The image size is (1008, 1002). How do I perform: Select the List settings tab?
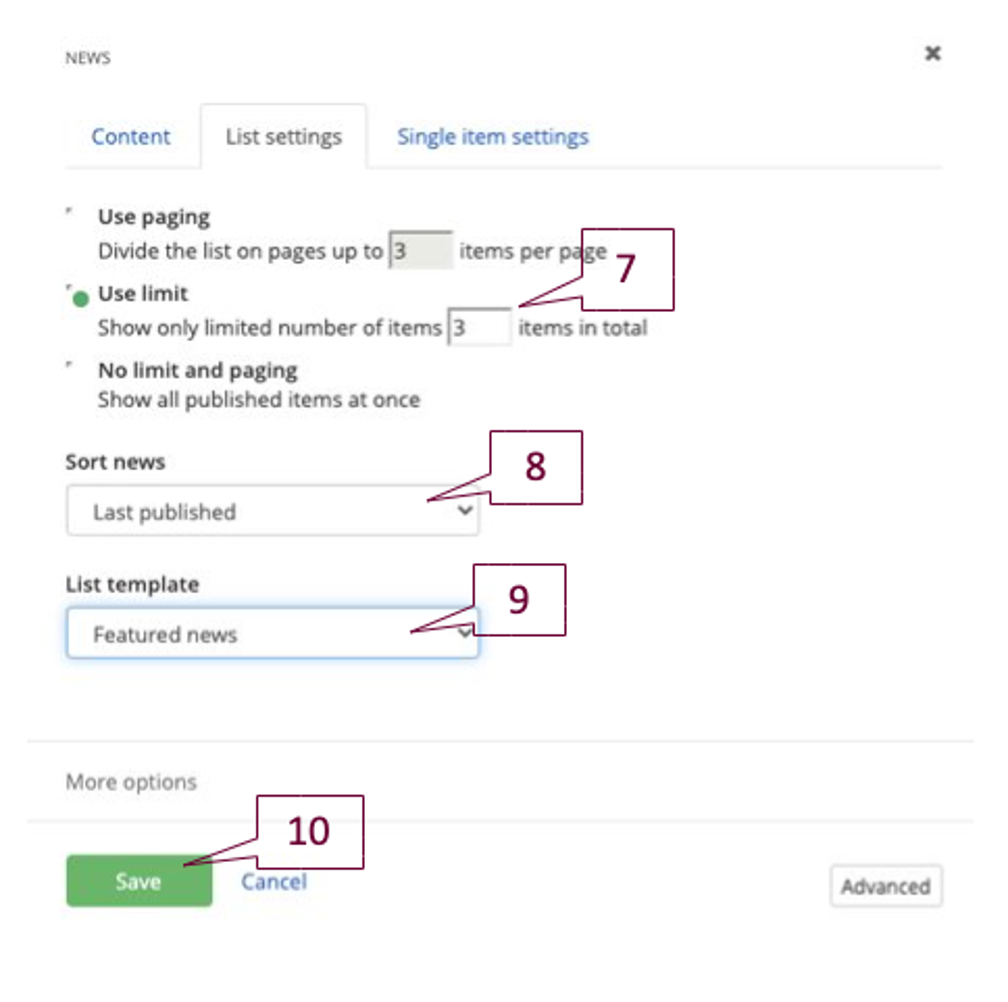tap(283, 137)
